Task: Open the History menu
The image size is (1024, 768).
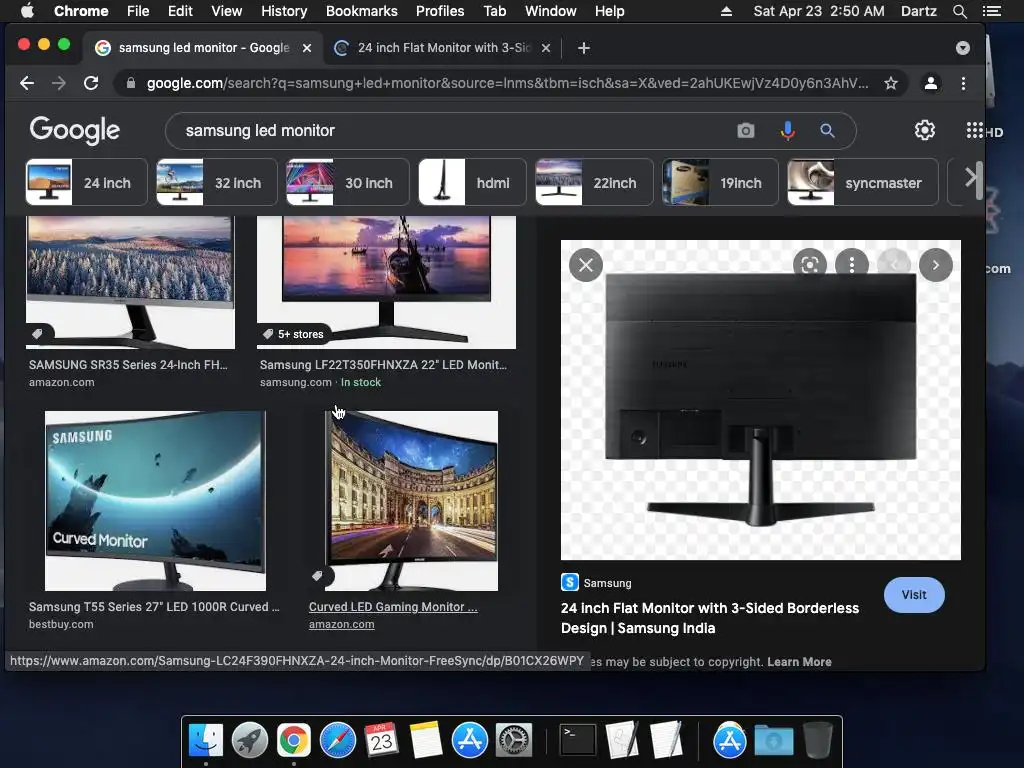Action: pos(284,11)
